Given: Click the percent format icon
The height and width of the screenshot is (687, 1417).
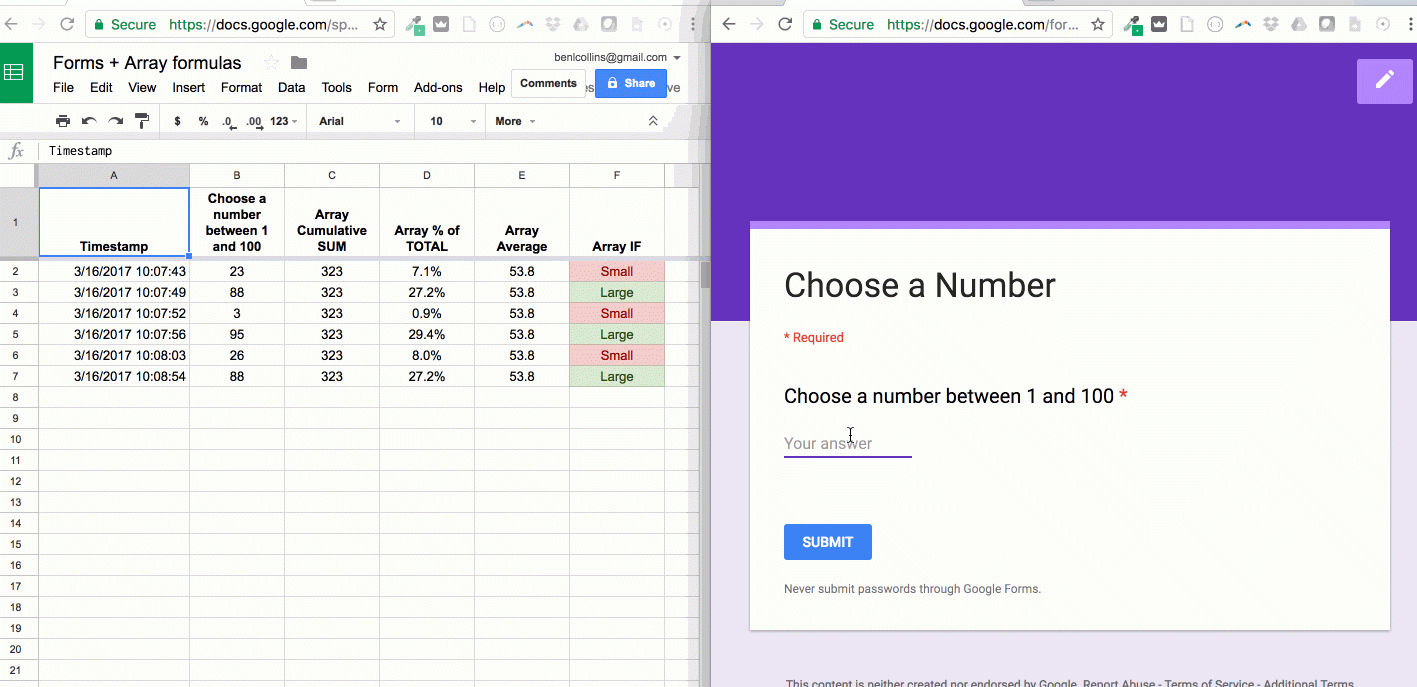Looking at the screenshot, I should click(x=202, y=120).
